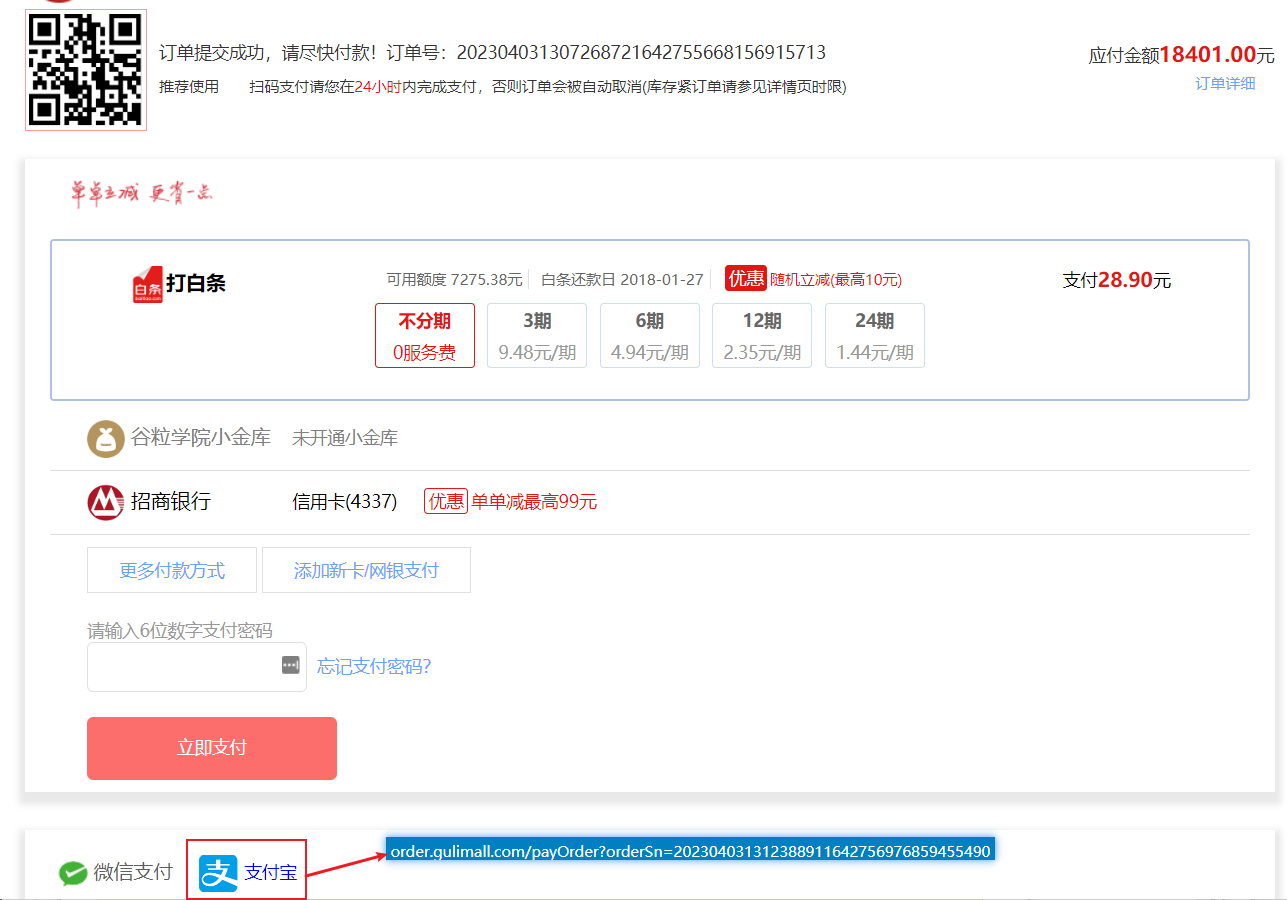Viewport: 1287px width, 900px height.
Task: Click the China Merchants Bank logo
Action: [105, 502]
